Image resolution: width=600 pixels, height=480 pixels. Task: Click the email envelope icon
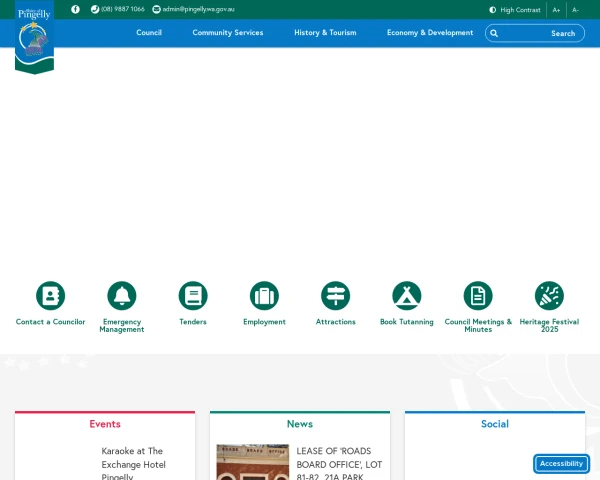157,9
